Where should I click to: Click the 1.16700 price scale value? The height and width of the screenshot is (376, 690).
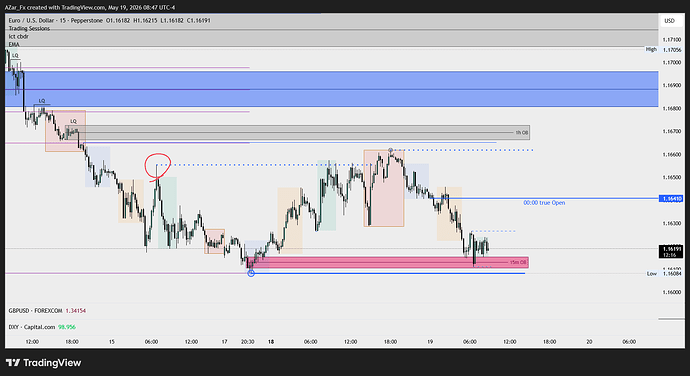click(672, 131)
